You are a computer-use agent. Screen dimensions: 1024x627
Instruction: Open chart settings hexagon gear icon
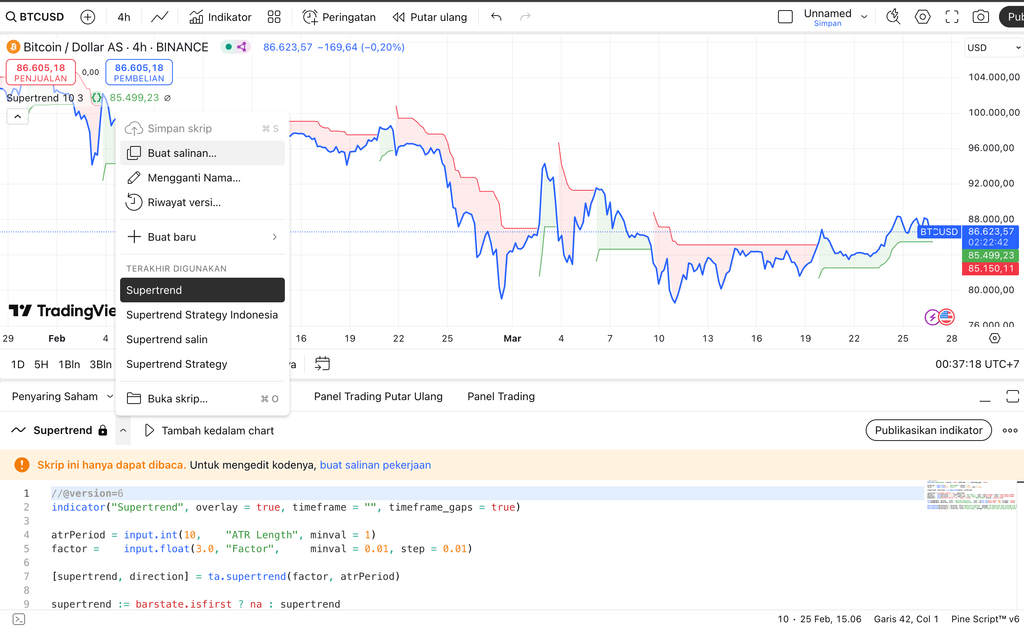click(x=922, y=17)
